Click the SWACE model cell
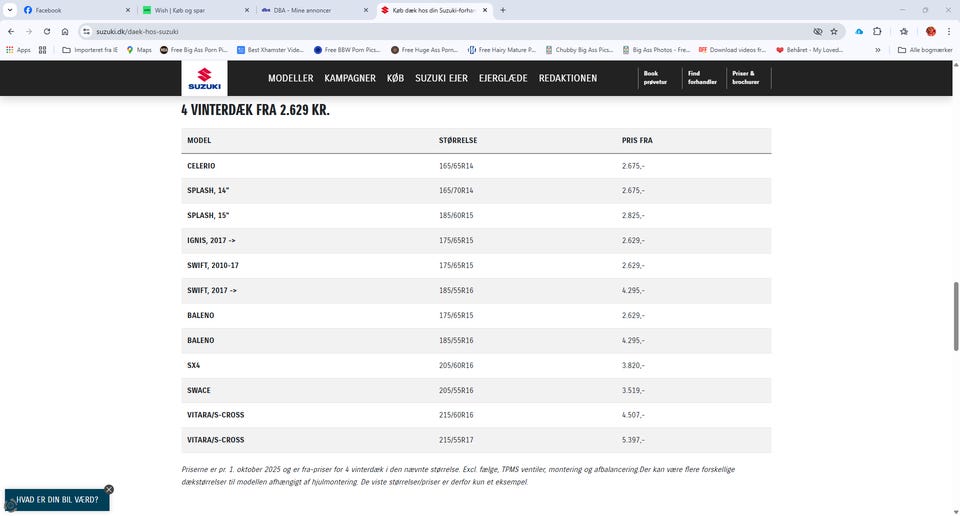 pos(198,391)
